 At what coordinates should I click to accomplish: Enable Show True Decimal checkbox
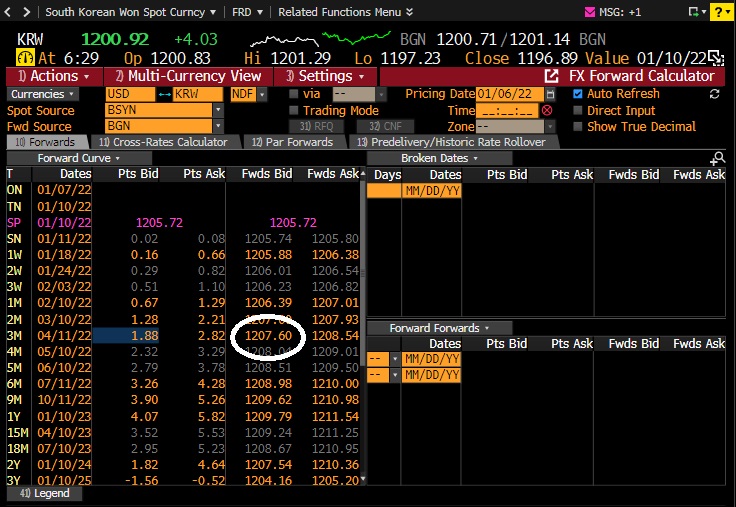(578, 126)
